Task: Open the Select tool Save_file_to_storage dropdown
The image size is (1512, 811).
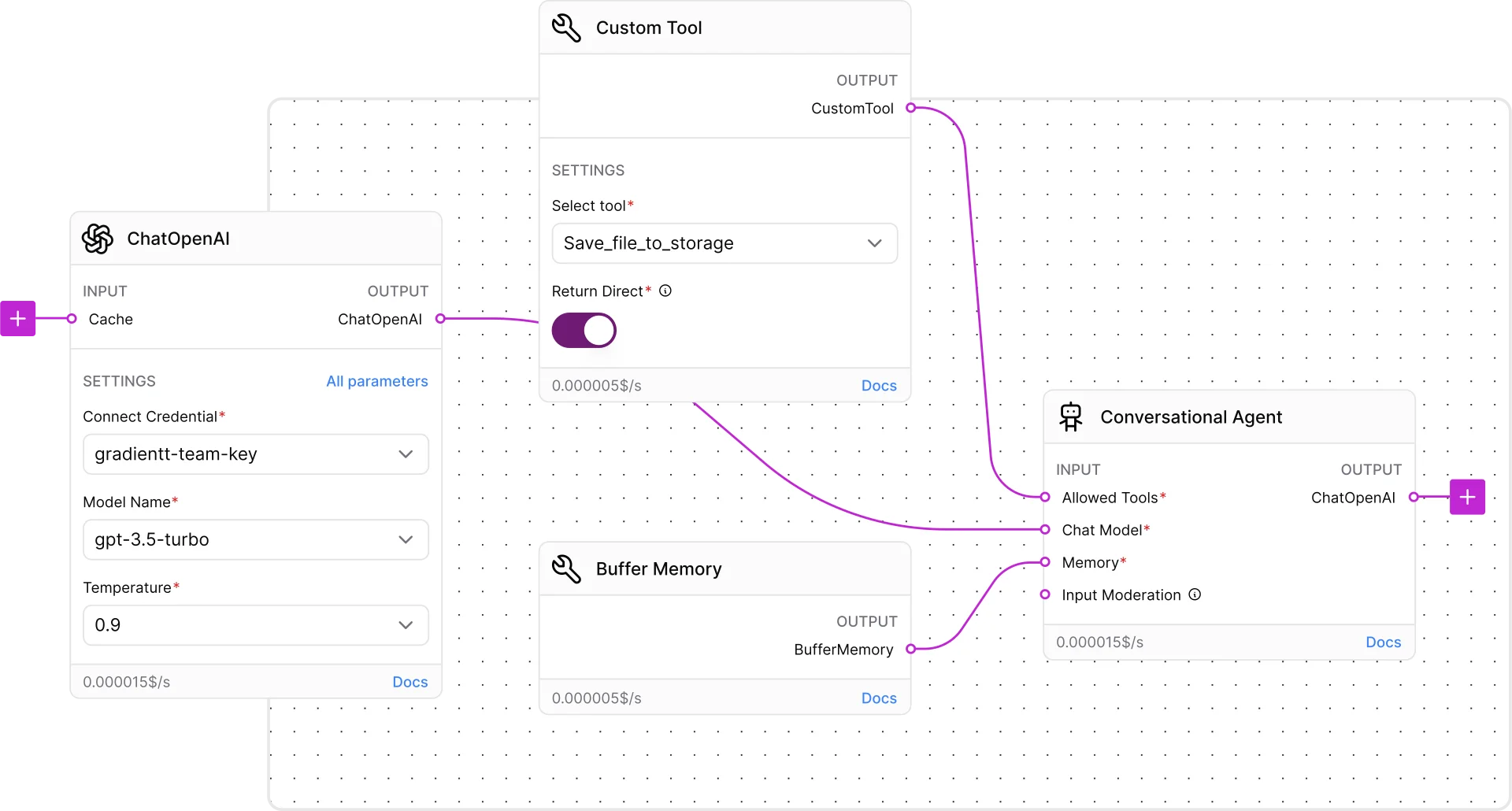Action: tap(724, 243)
